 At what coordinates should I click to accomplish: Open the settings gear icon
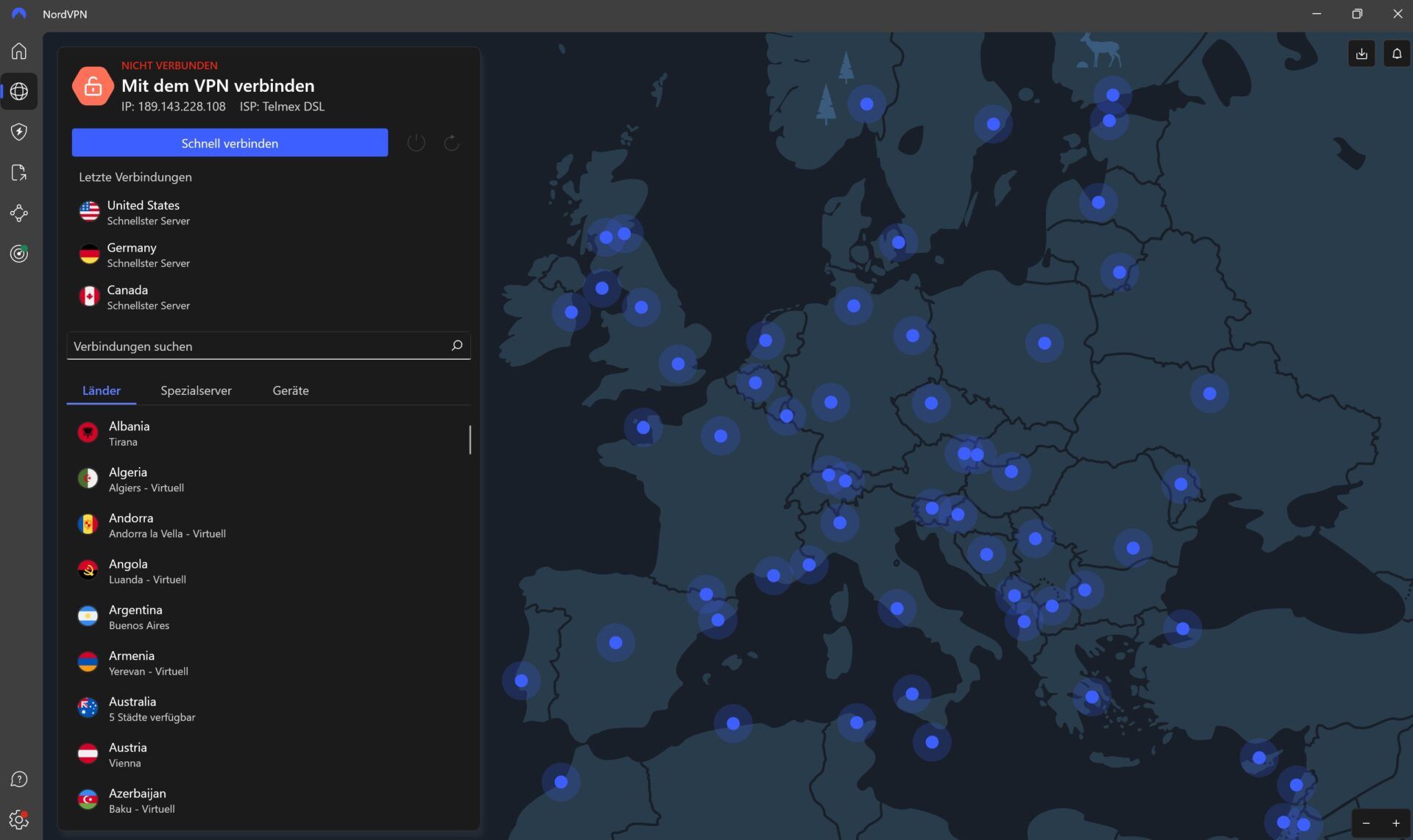coord(19,819)
